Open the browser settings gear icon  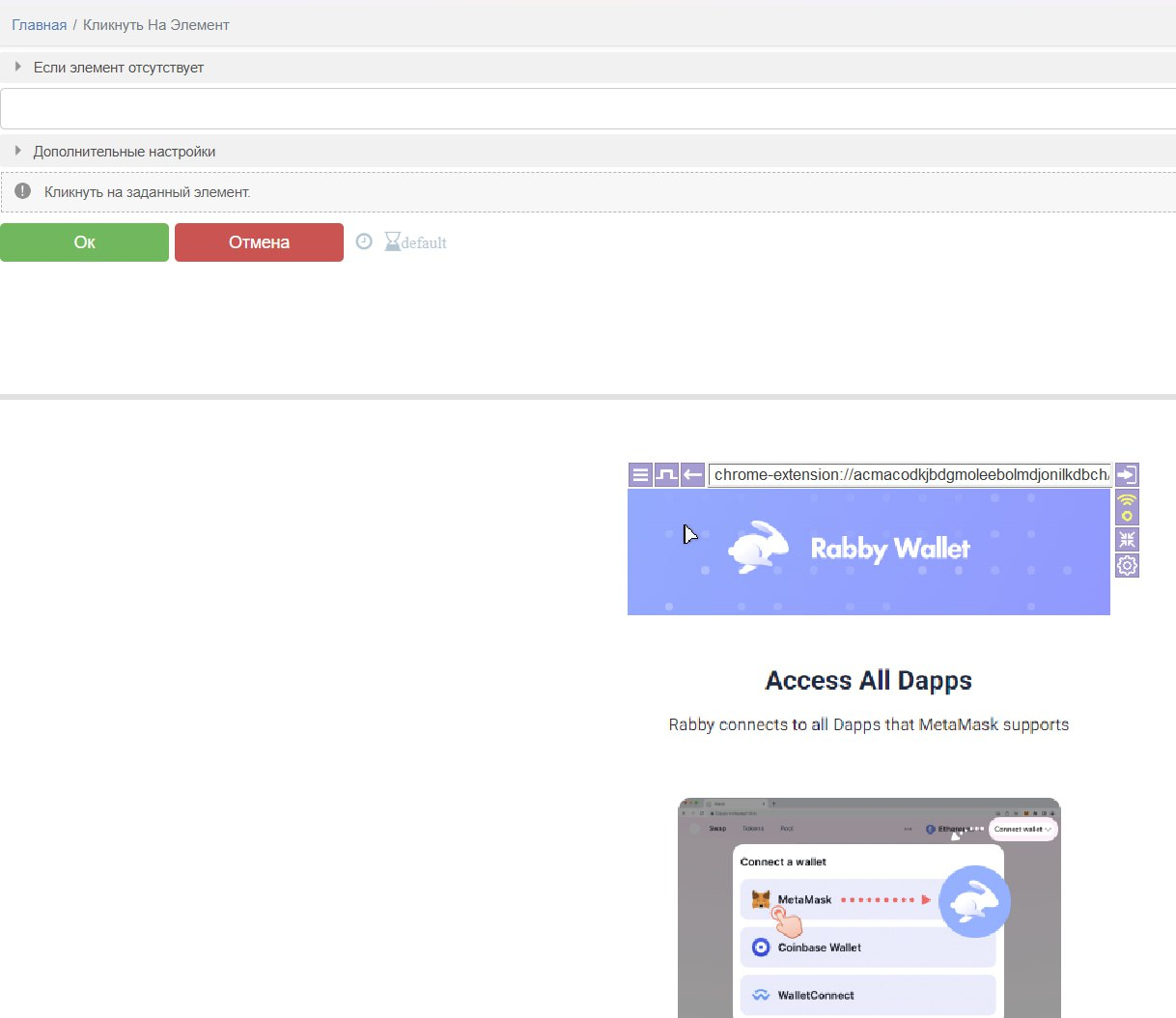(1127, 565)
